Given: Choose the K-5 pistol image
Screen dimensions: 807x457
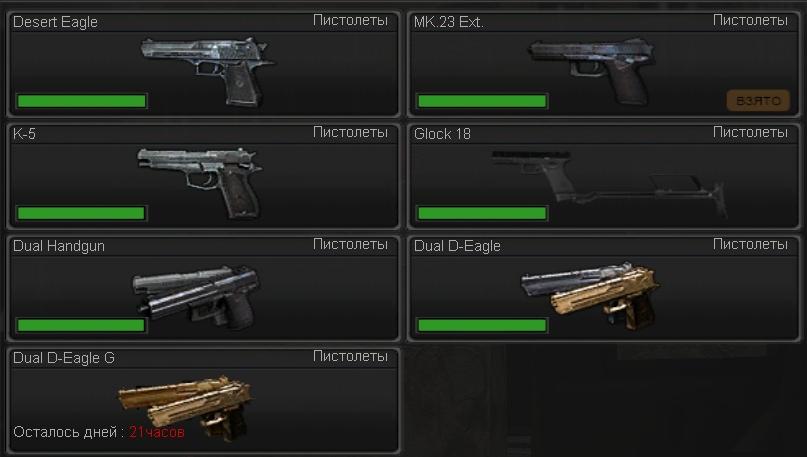Looking at the screenshot, I should coord(200,183).
